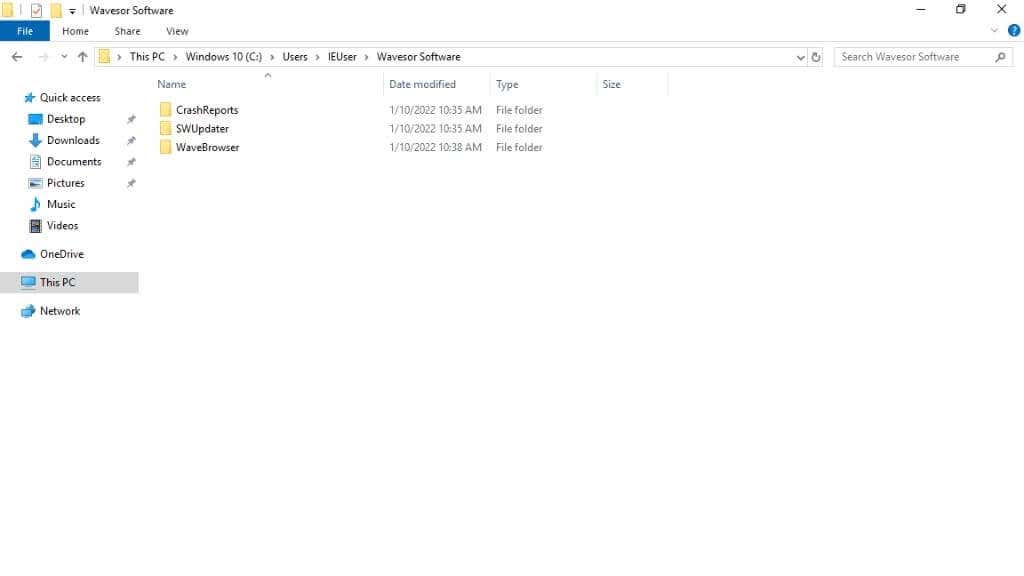Open Network in the navigation pane
This screenshot has width=1024, height=576.
pyautogui.click(x=59, y=311)
